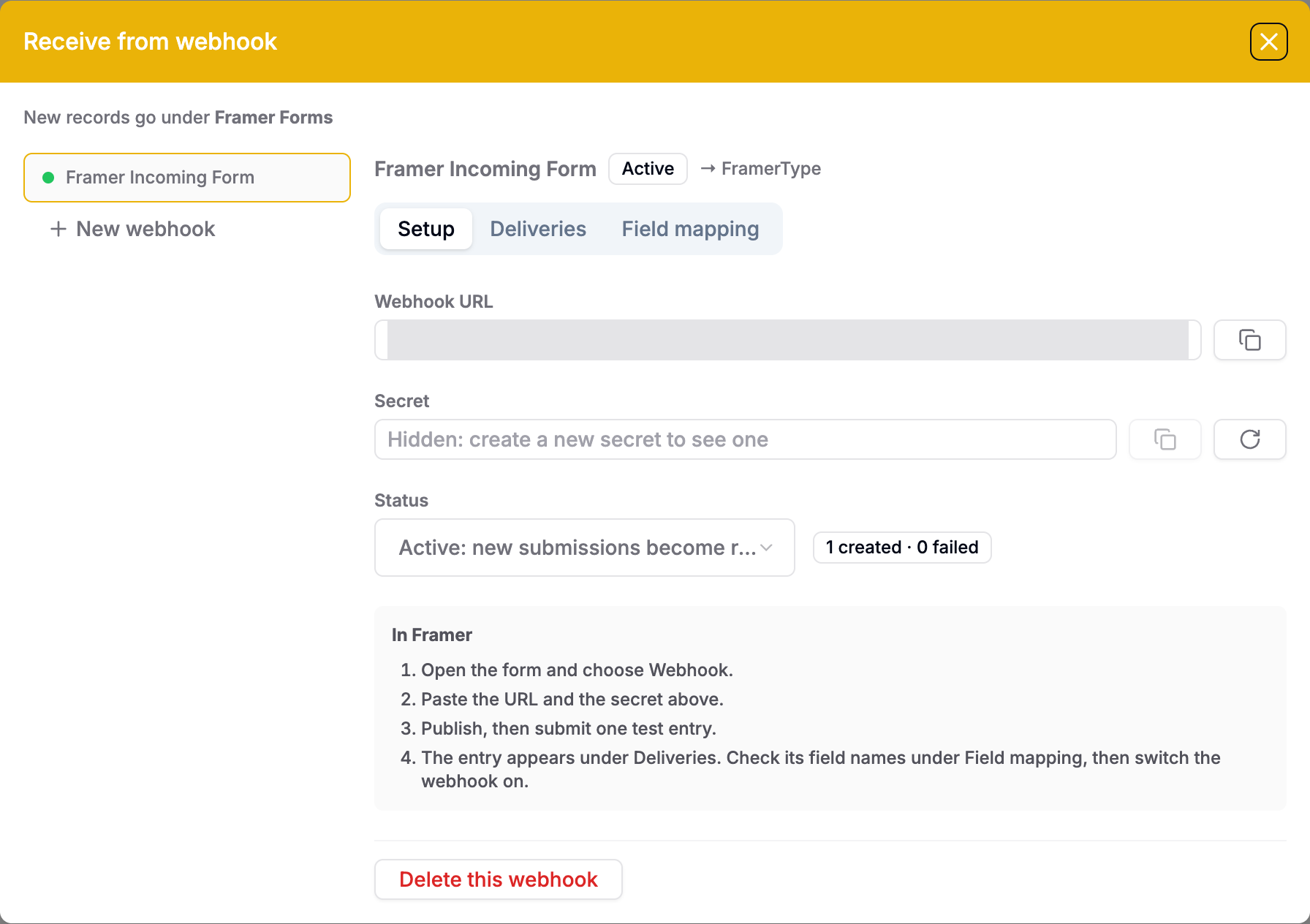The height and width of the screenshot is (924, 1310).
Task: Delete this webhook
Action: [498, 879]
